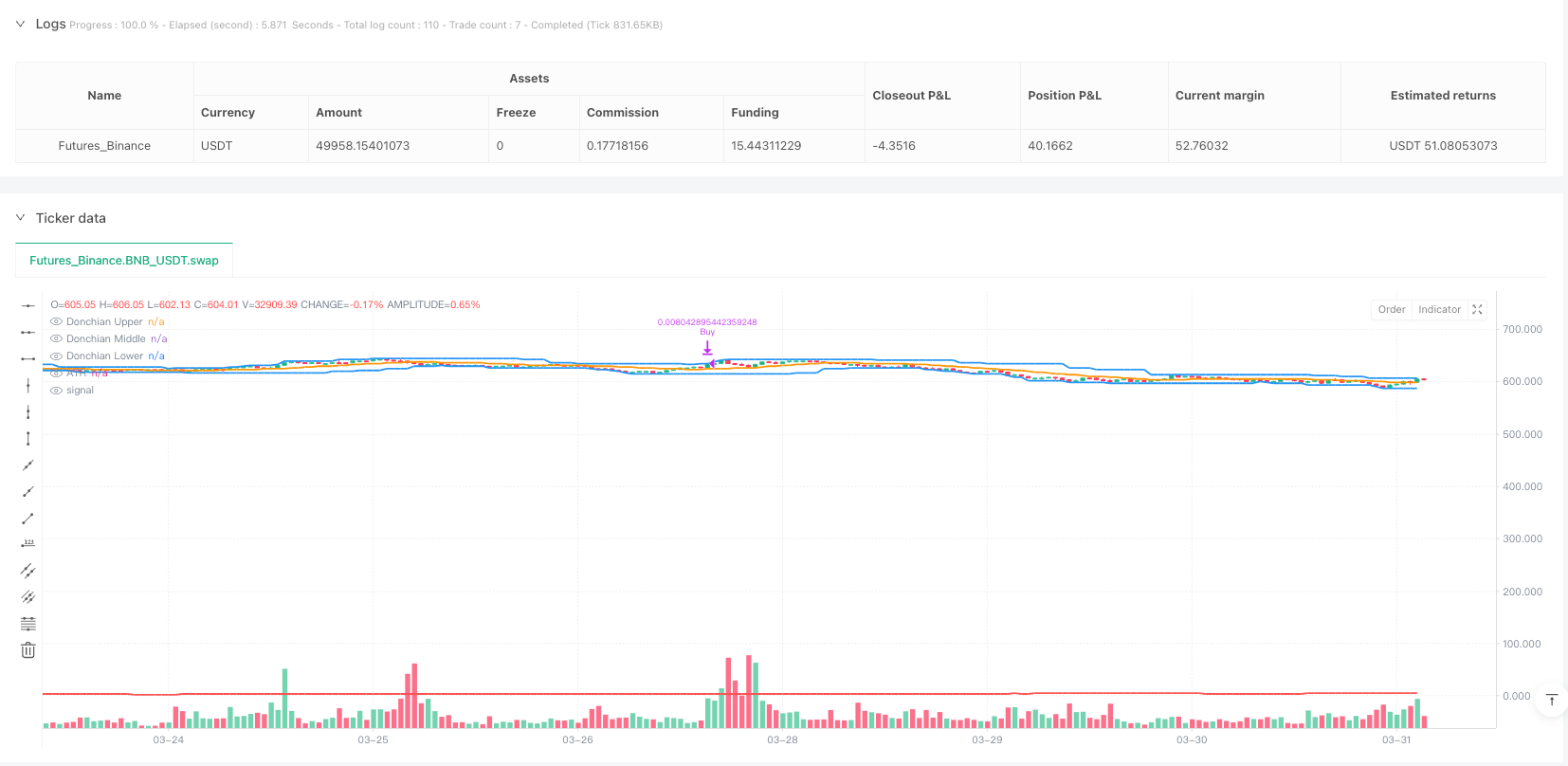Open the Futures_Binance.BNB_USDT.swap tab
Viewport: 1568px width, 766px height.
tap(124, 260)
